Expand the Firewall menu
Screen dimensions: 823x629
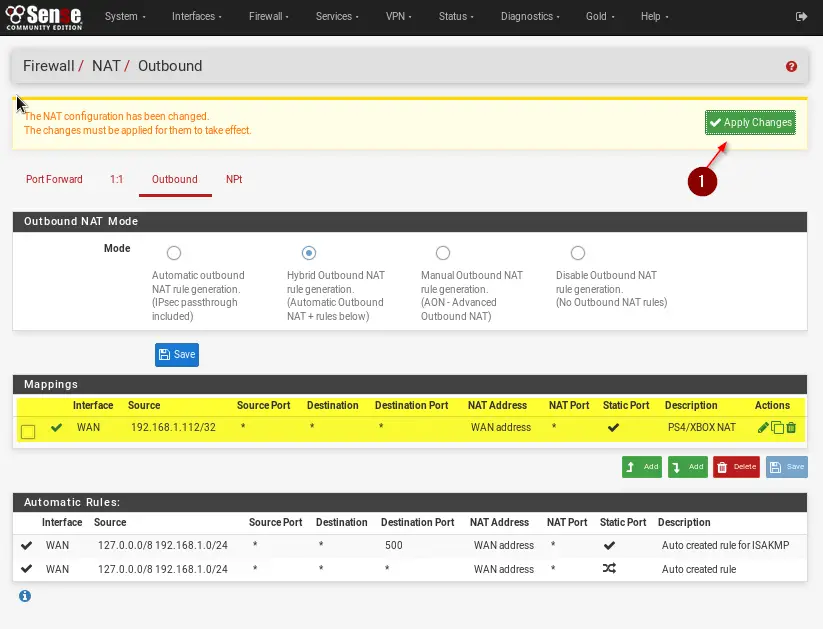click(x=270, y=17)
